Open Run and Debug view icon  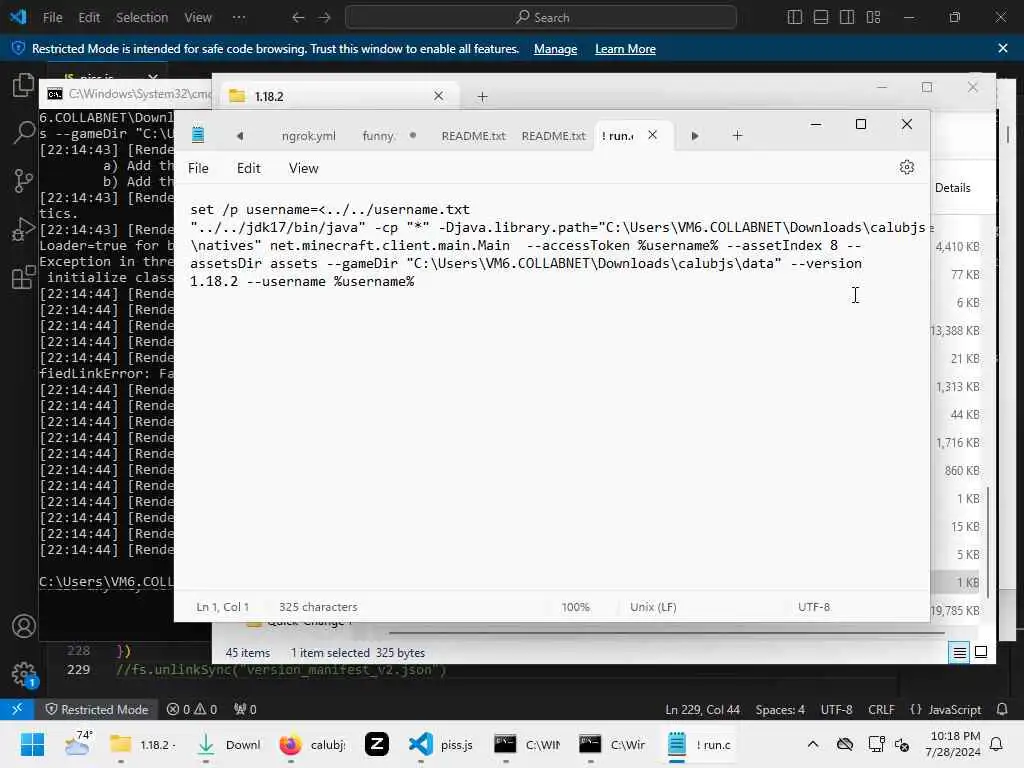(23, 229)
